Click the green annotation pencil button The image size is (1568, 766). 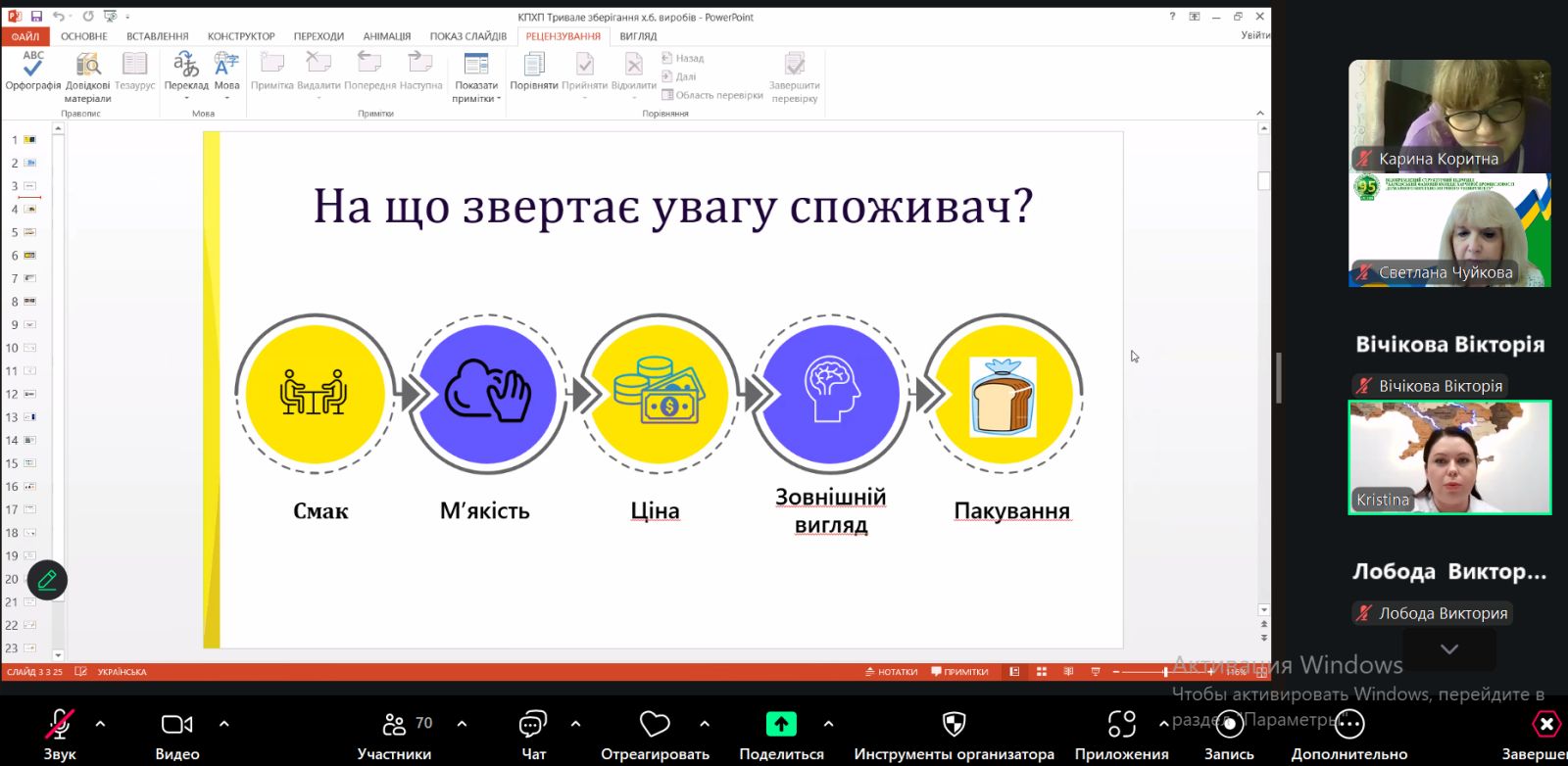coord(47,580)
